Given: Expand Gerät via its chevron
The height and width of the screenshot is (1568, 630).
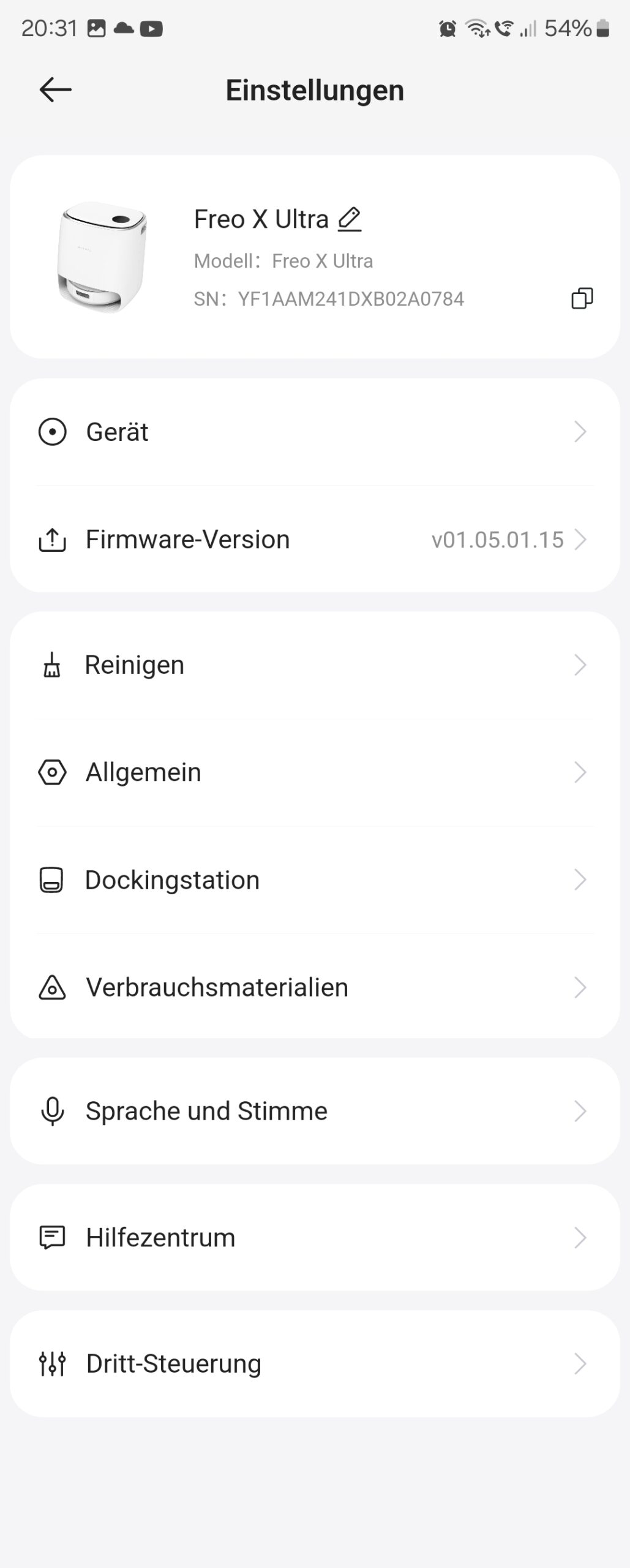Looking at the screenshot, I should [x=580, y=432].
